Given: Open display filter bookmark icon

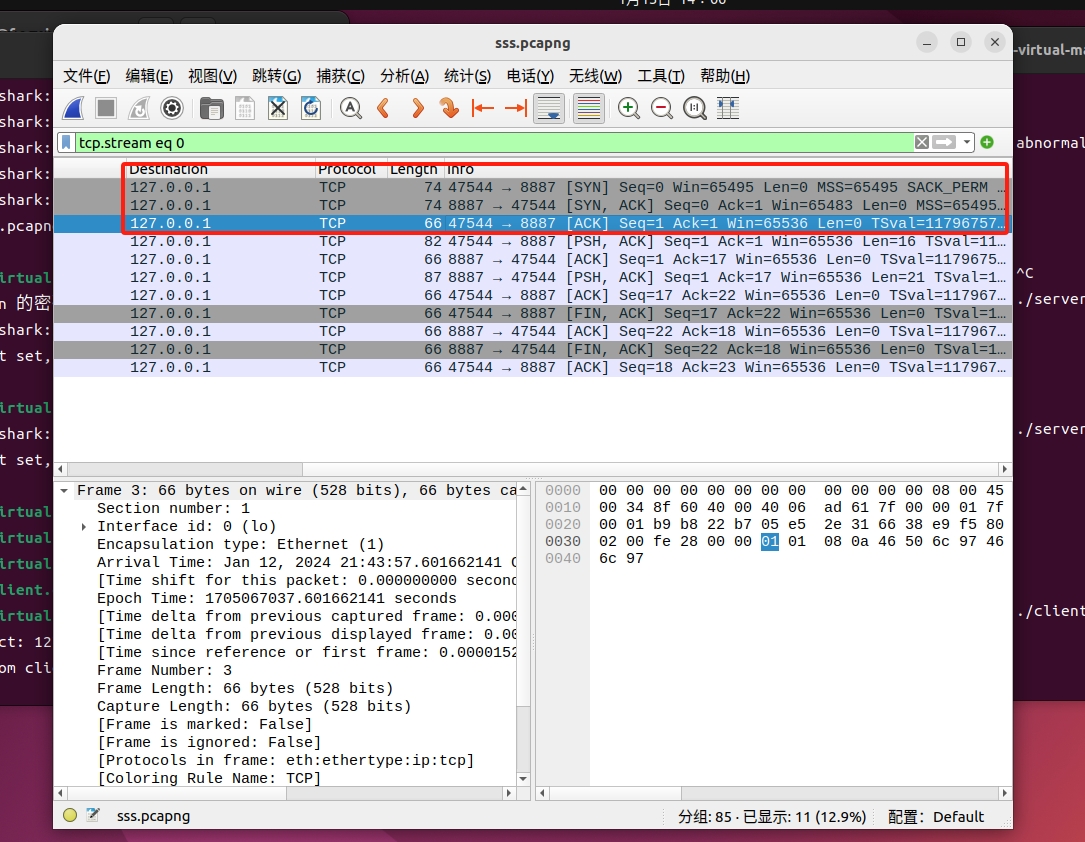Looking at the screenshot, I should (66, 143).
